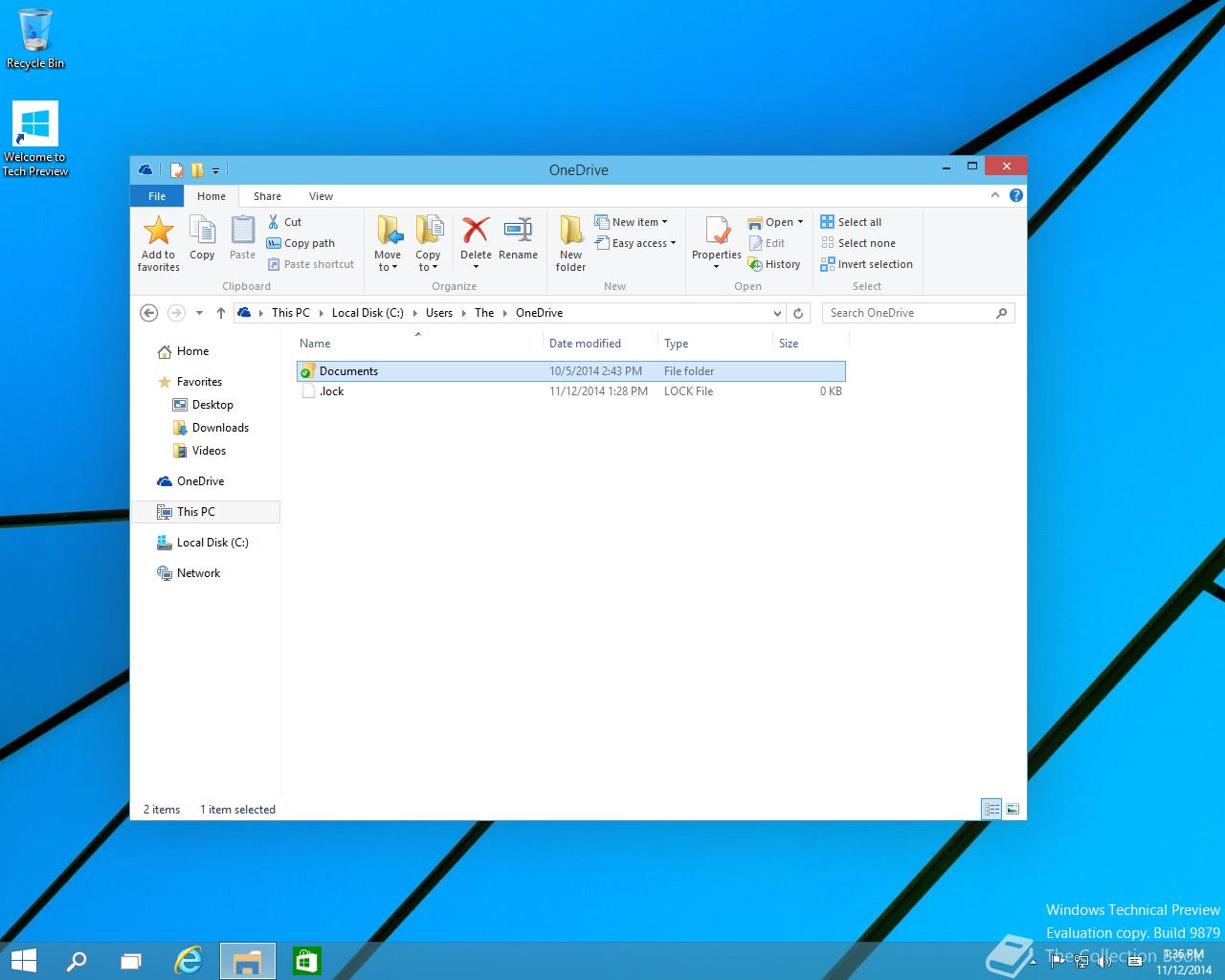Screen dimensions: 1225x980
Task: Click the red Delete icon
Action: (476, 230)
